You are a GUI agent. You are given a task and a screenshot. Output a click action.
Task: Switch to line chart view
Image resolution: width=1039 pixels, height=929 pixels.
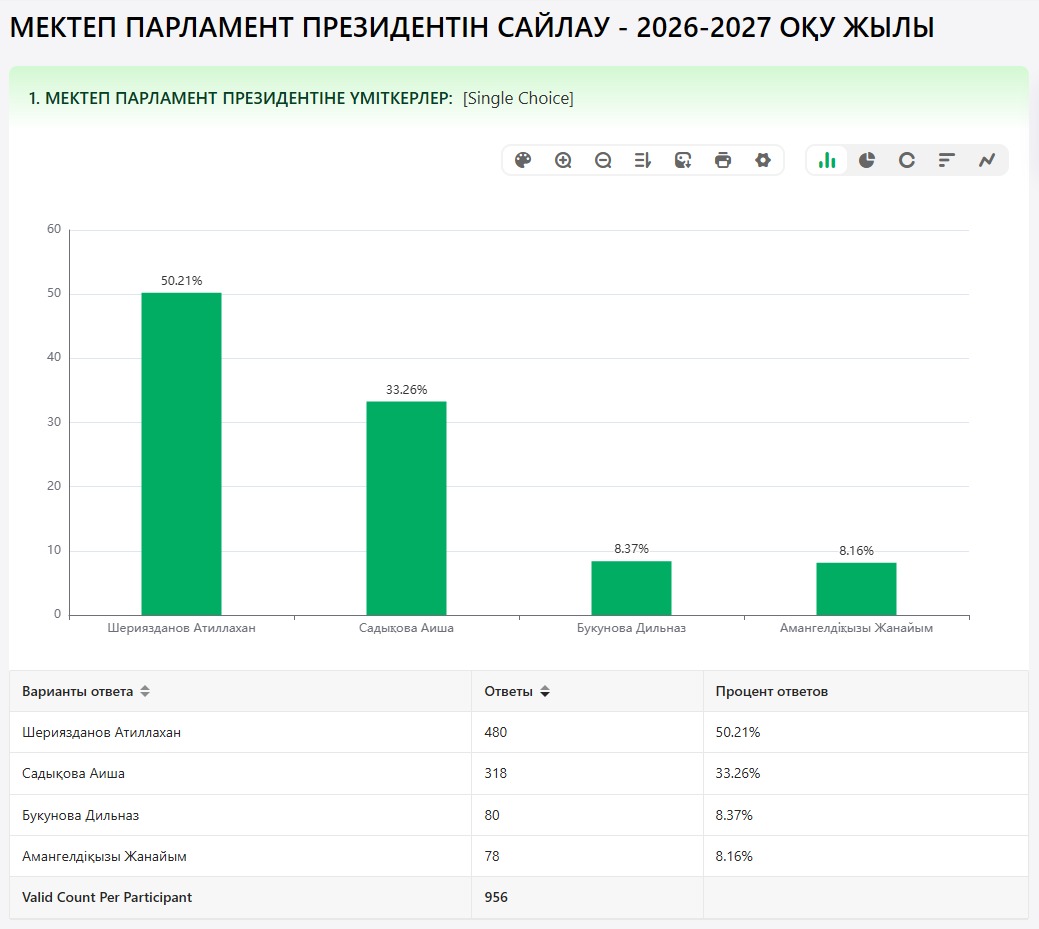click(x=987, y=160)
